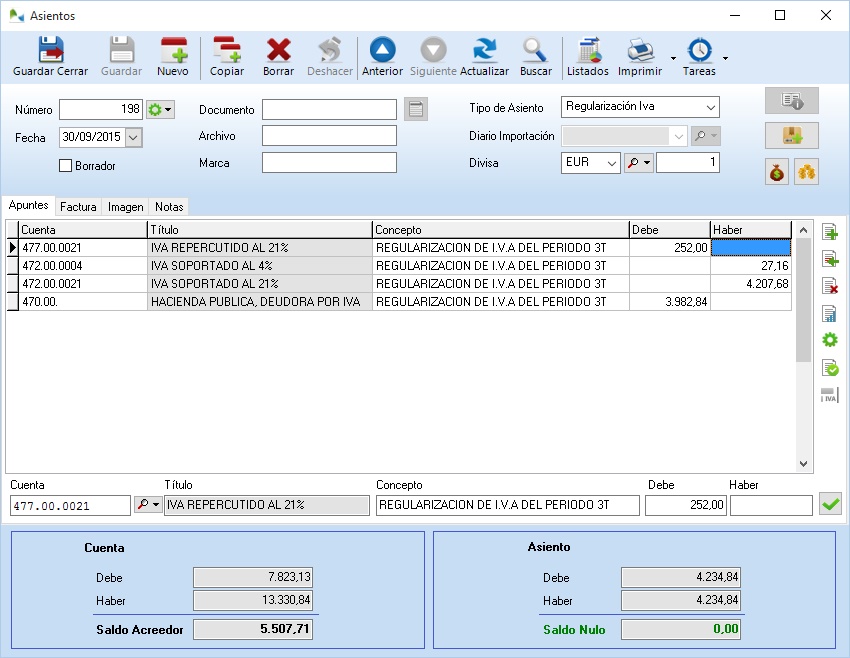Expand the Imprimir dropdown arrow
Image resolution: width=850 pixels, height=658 pixels.
tap(673, 58)
